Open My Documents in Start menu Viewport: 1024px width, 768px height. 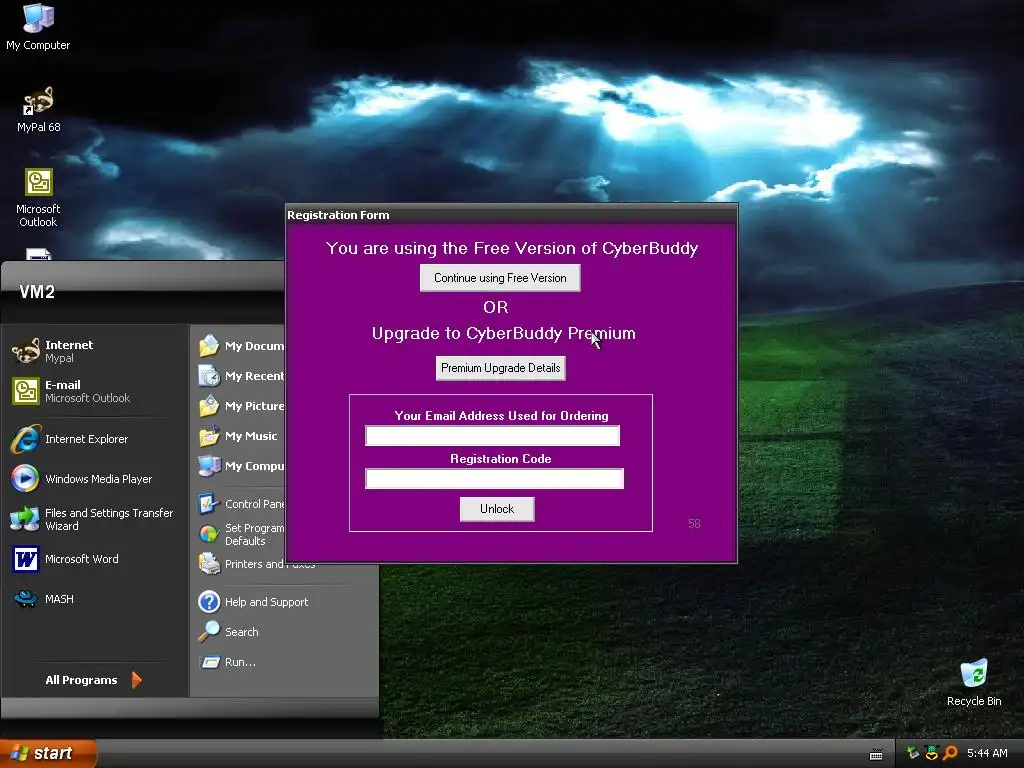tap(241, 345)
